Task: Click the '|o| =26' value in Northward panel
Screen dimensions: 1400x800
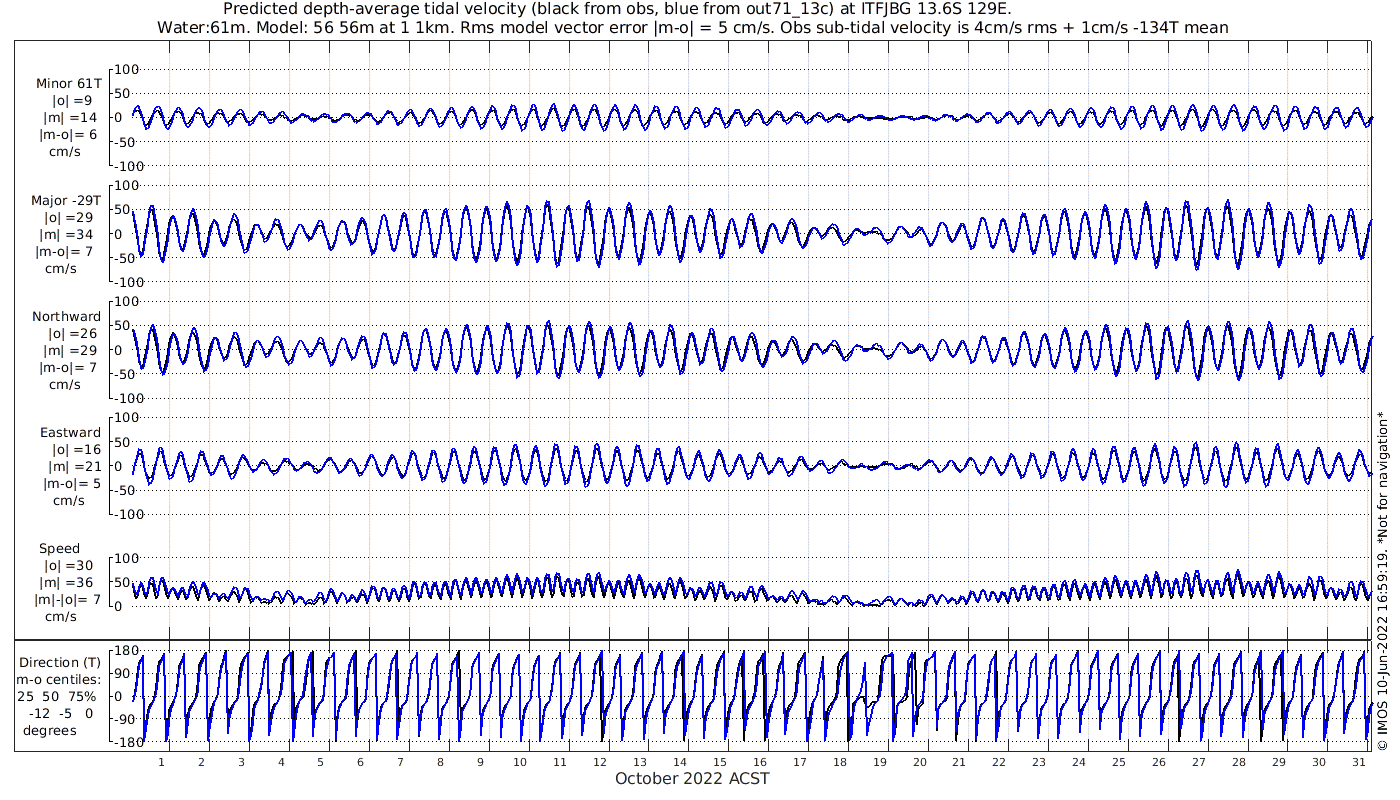Action: [72, 333]
